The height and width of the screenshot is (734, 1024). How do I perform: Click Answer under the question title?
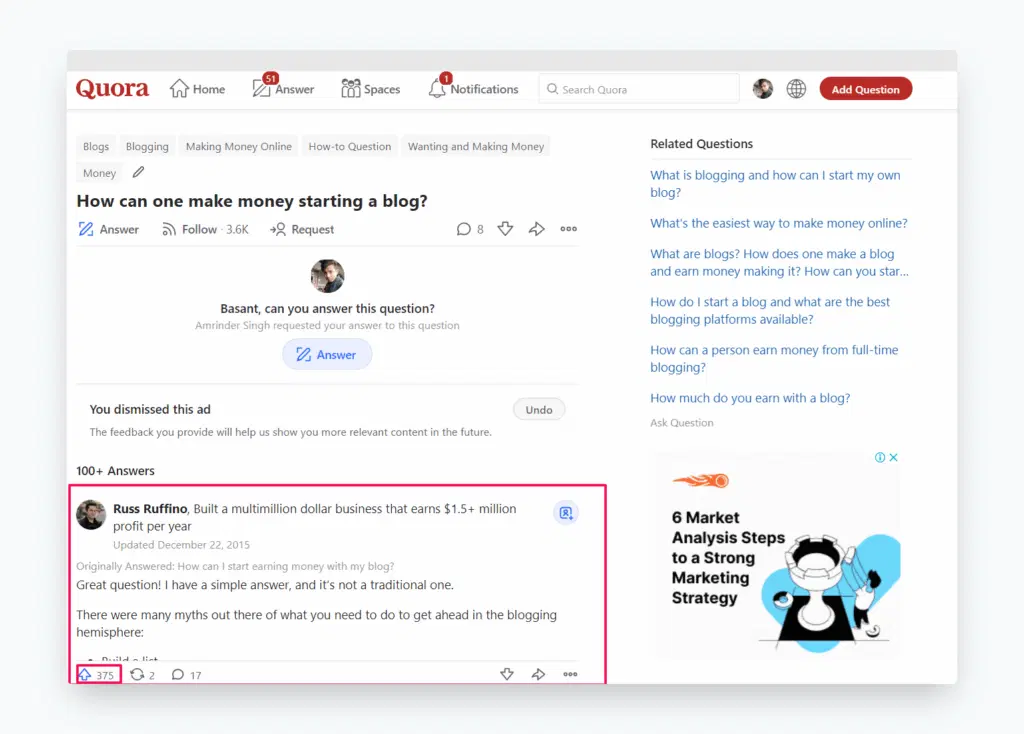[x=108, y=229]
